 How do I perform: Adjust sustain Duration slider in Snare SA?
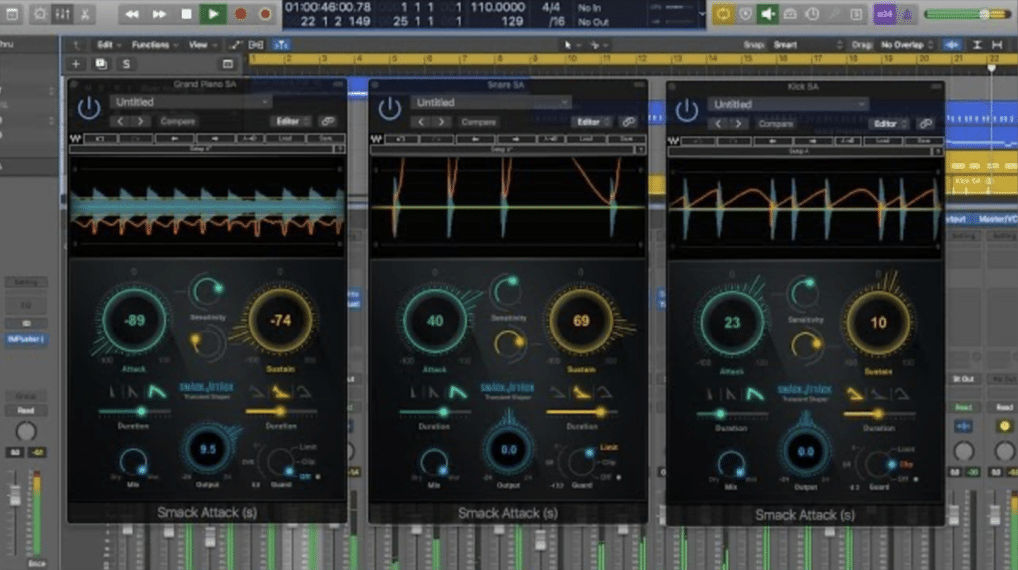coord(581,412)
